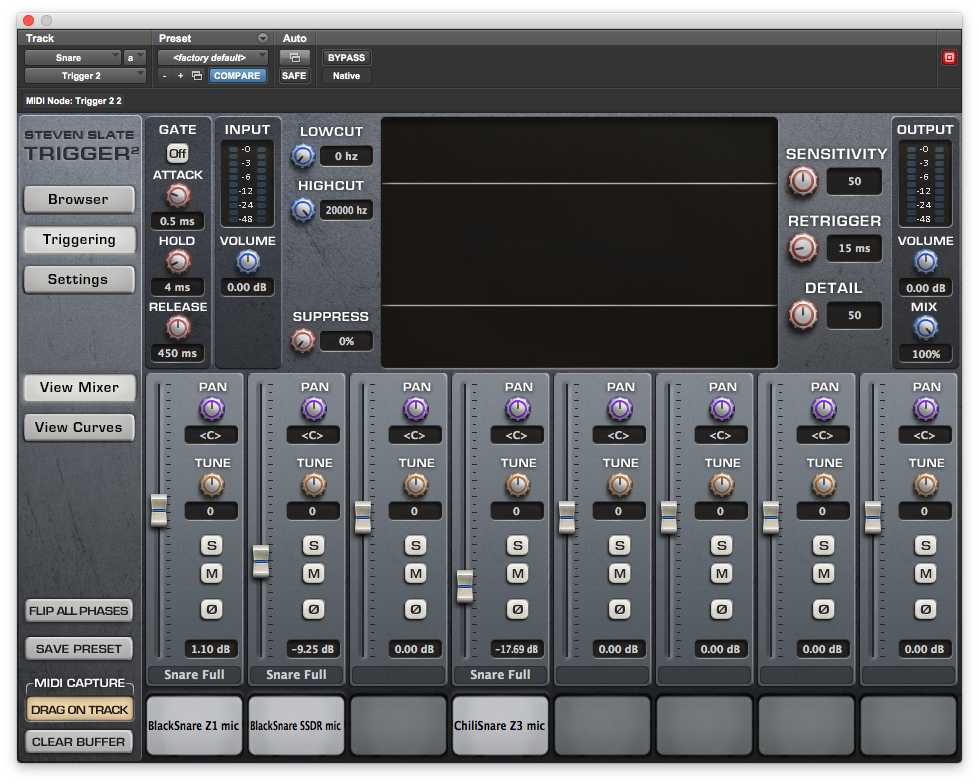The image size is (979, 784).
Task: Open the Snare track selector dropdown
Action: pos(72,58)
